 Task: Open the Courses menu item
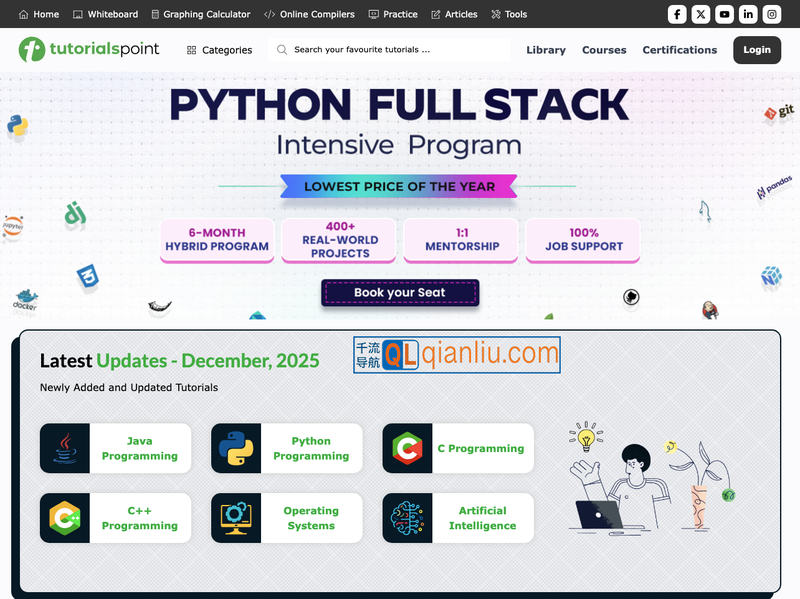pyautogui.click(x=604, y=50)
